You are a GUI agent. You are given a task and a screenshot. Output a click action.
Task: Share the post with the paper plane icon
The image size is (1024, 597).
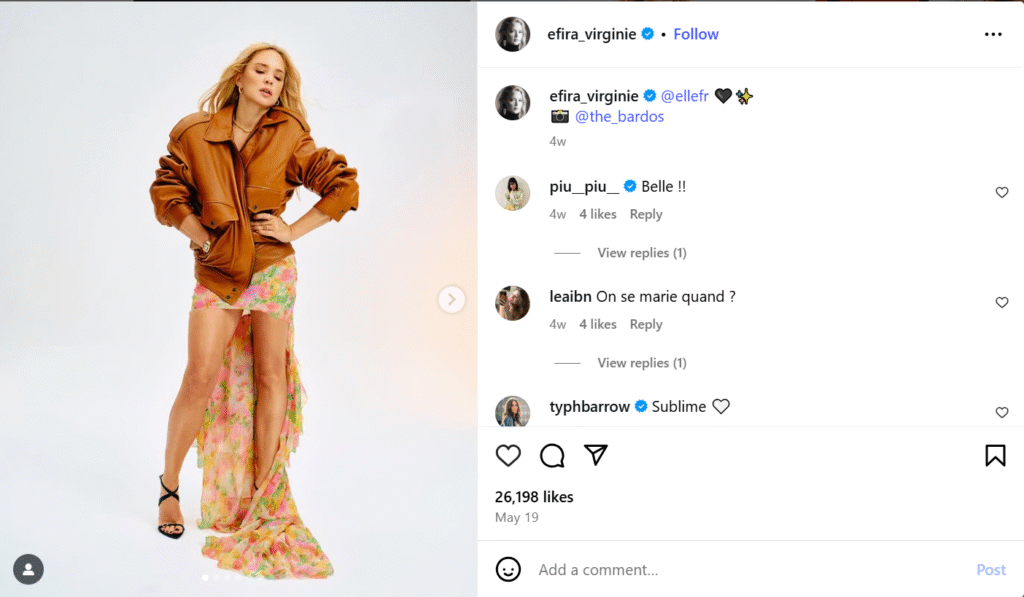coord(597,455)
